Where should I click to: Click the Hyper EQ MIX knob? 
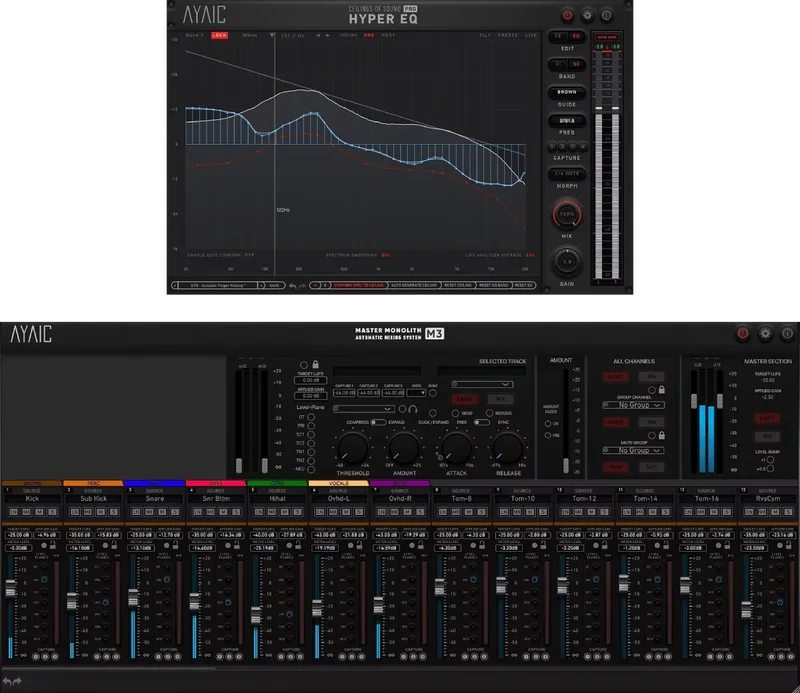[x=567, y=214]
